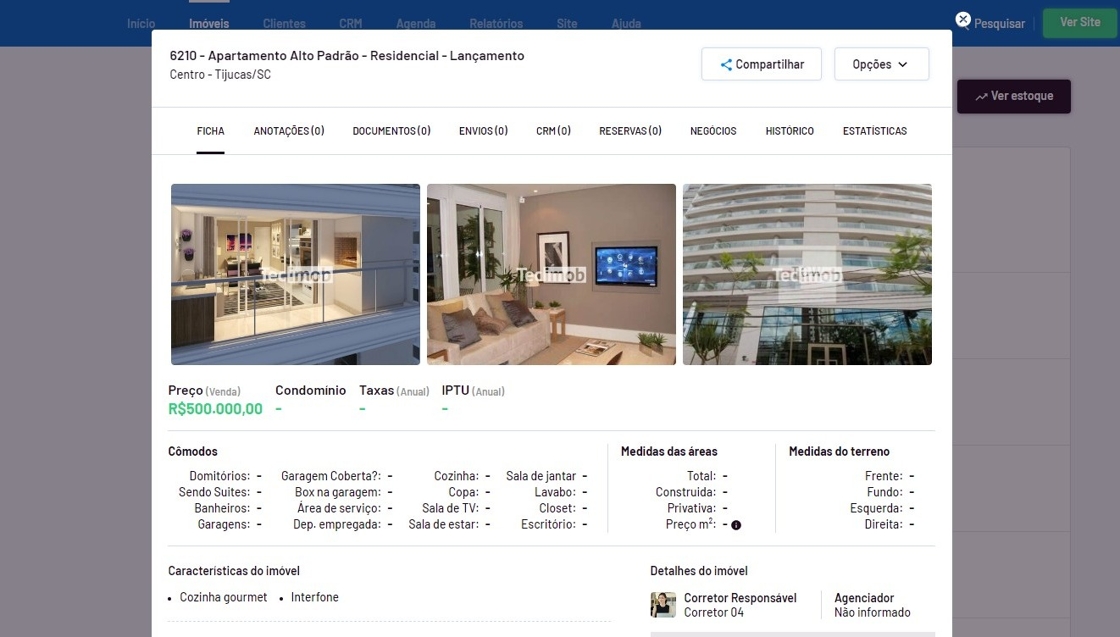Select the Ficha tab
1120x637 pixels.
click(x=210, y=131)
